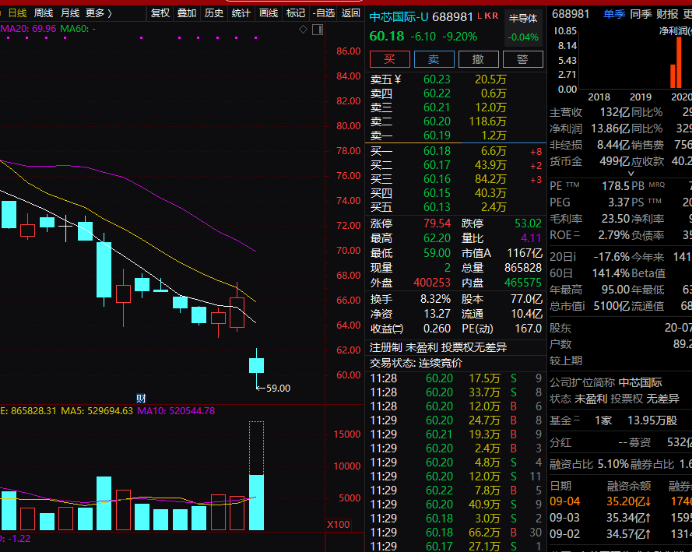Click the 买三 price 60.16
693x552 pixels.
click(437, 179)
